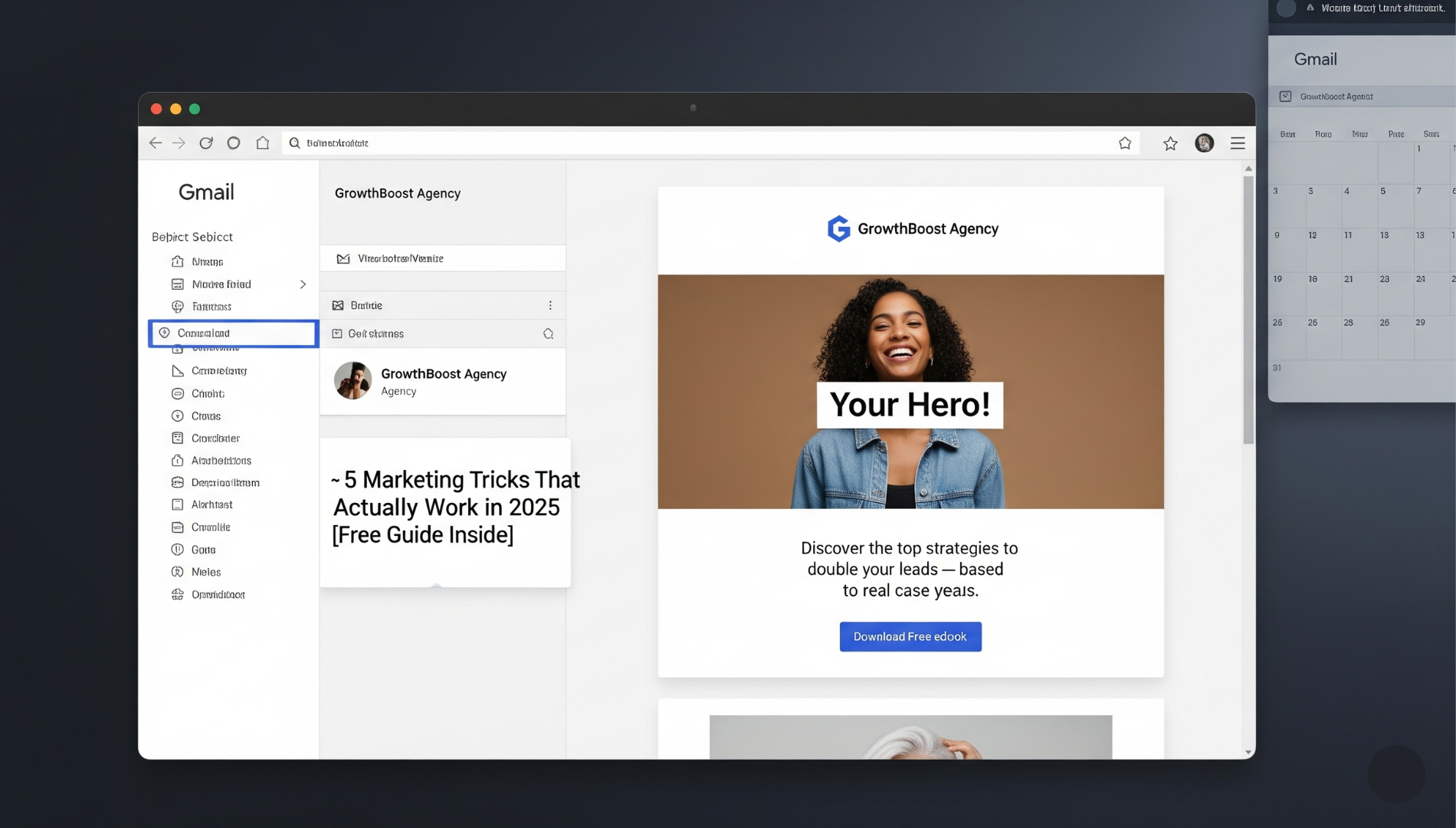Click the Crovas sidebar icon
Viewport: 1456px width, 828px height.
coord(178,416)
